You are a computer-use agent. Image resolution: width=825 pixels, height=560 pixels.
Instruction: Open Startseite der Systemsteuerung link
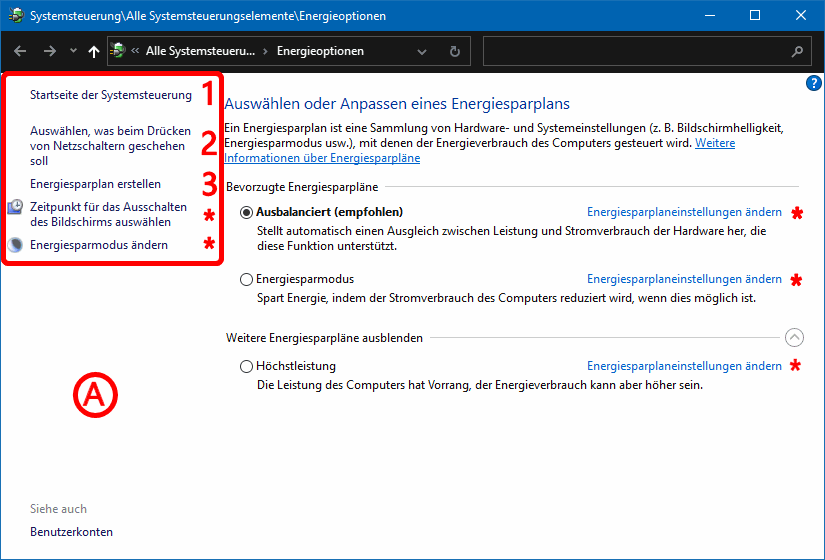click(x=110, y=96)
